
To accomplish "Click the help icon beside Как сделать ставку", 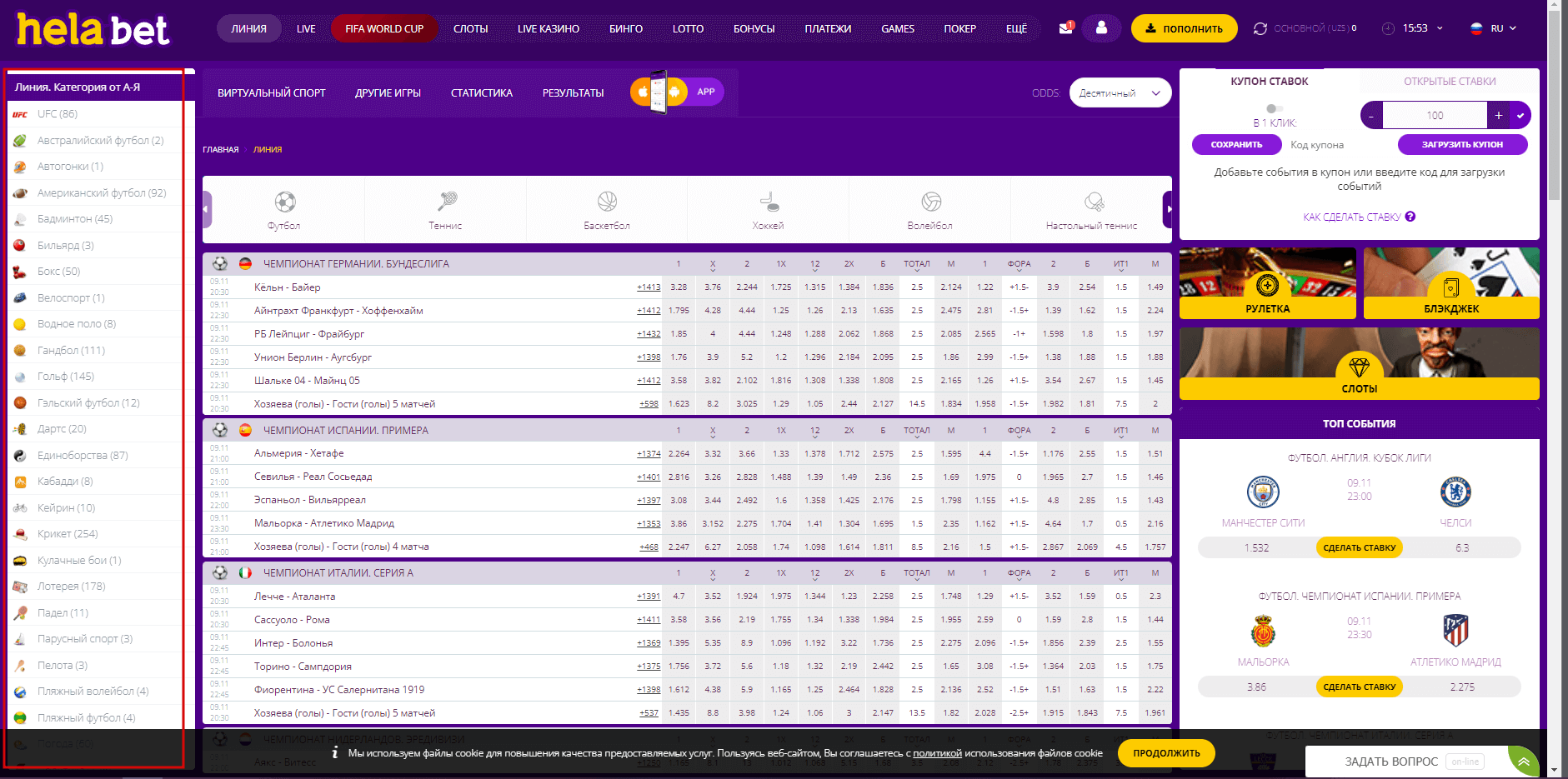I will (1410, 217).
